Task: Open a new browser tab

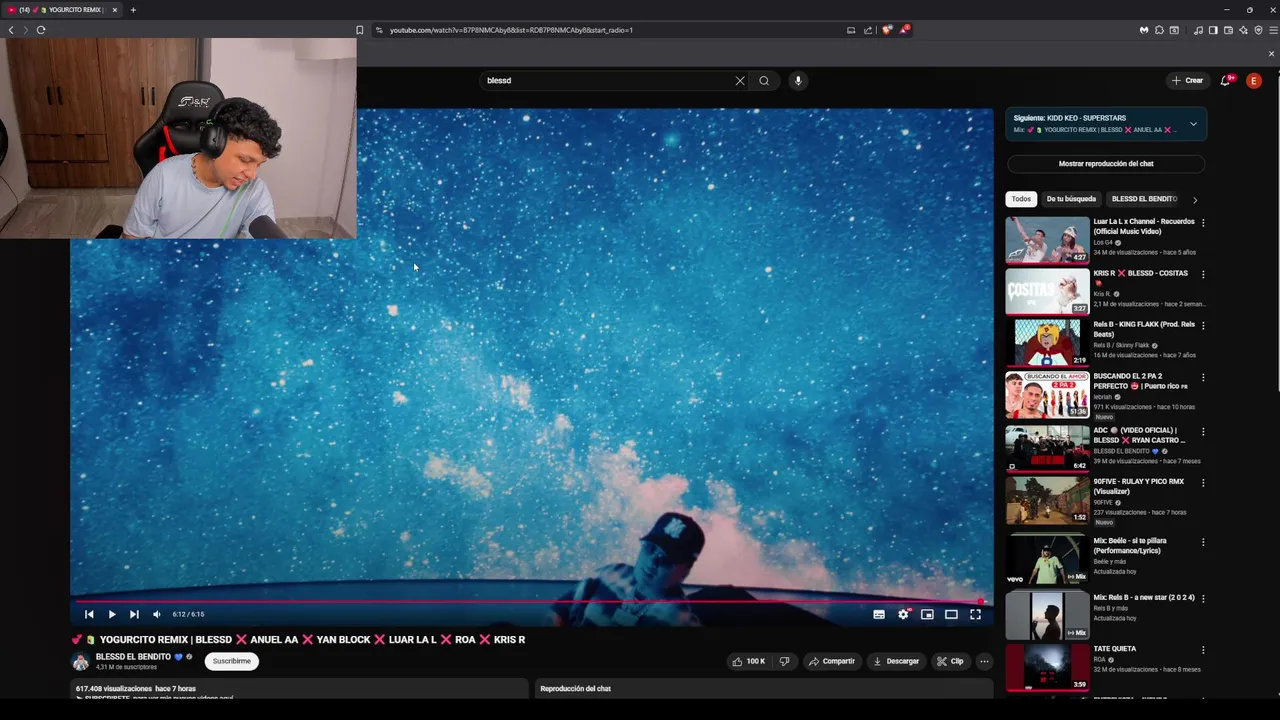Action: (133, 10)
